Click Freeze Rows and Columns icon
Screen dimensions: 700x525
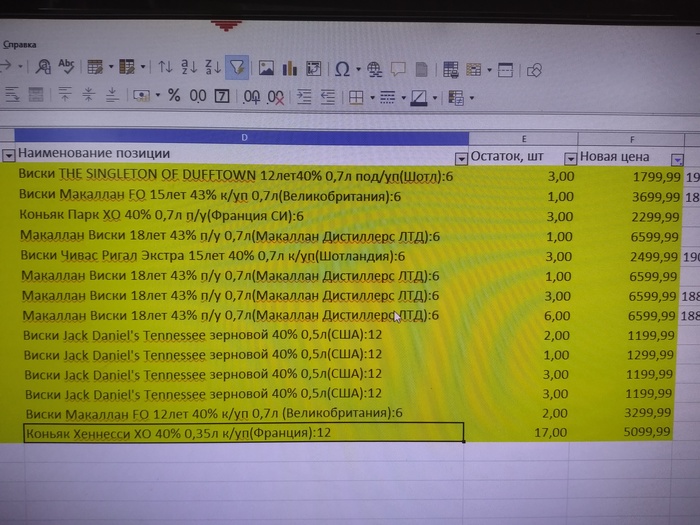point(474,70)
